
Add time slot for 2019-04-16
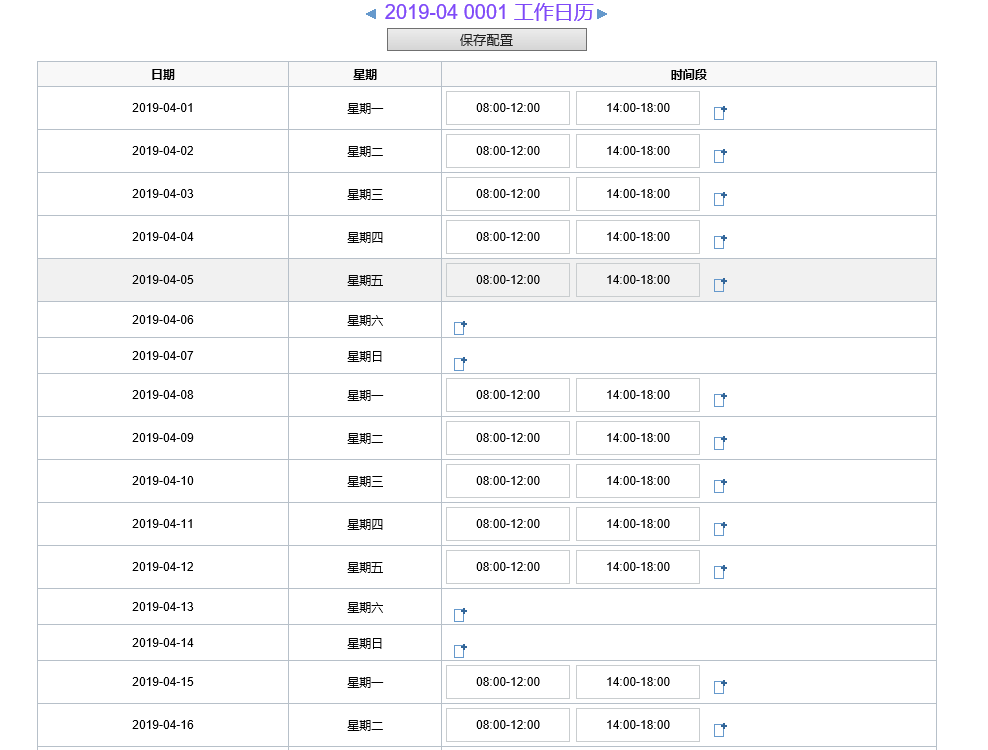720,729
